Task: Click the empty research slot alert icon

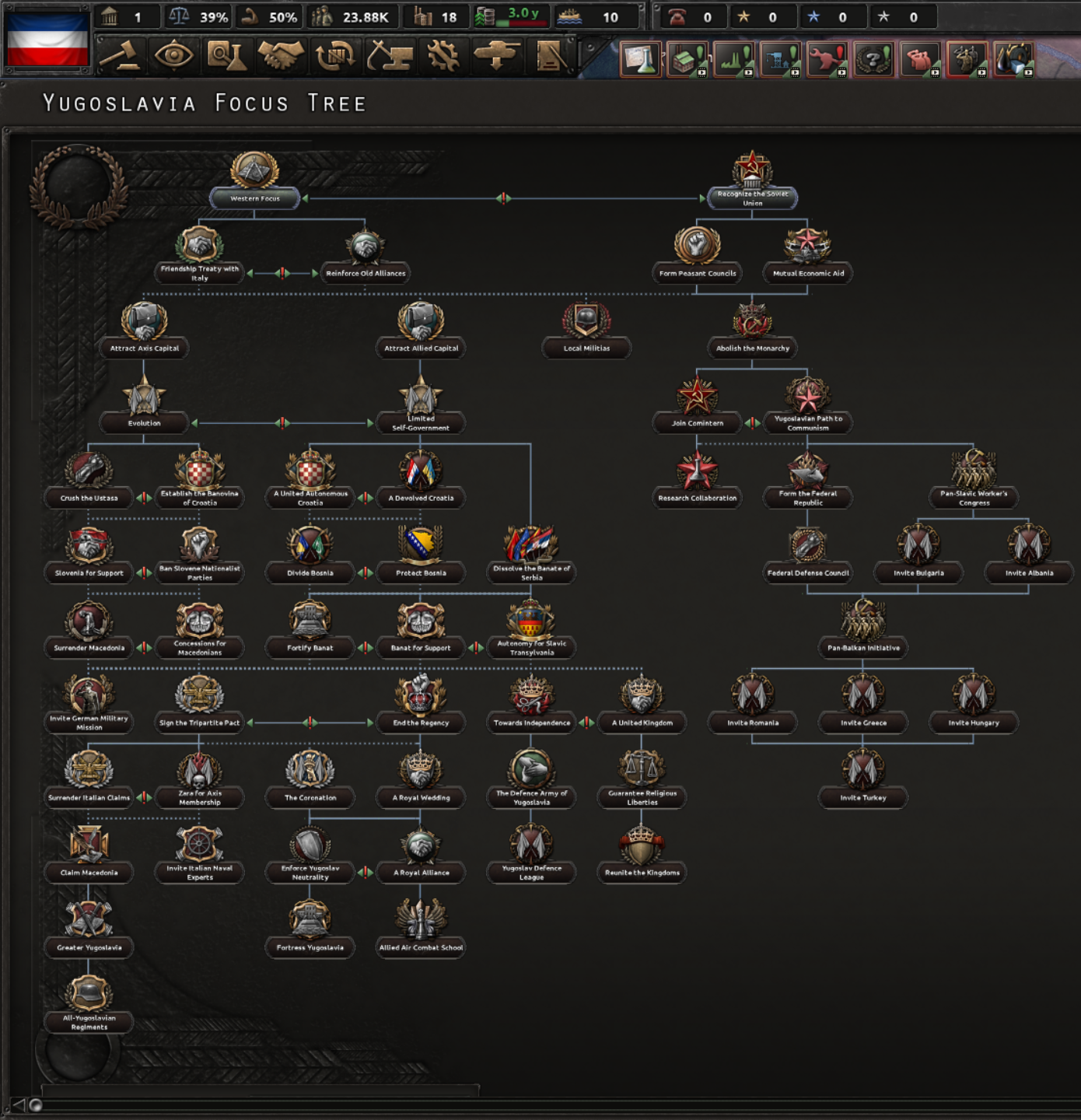Action: [640, 59]
